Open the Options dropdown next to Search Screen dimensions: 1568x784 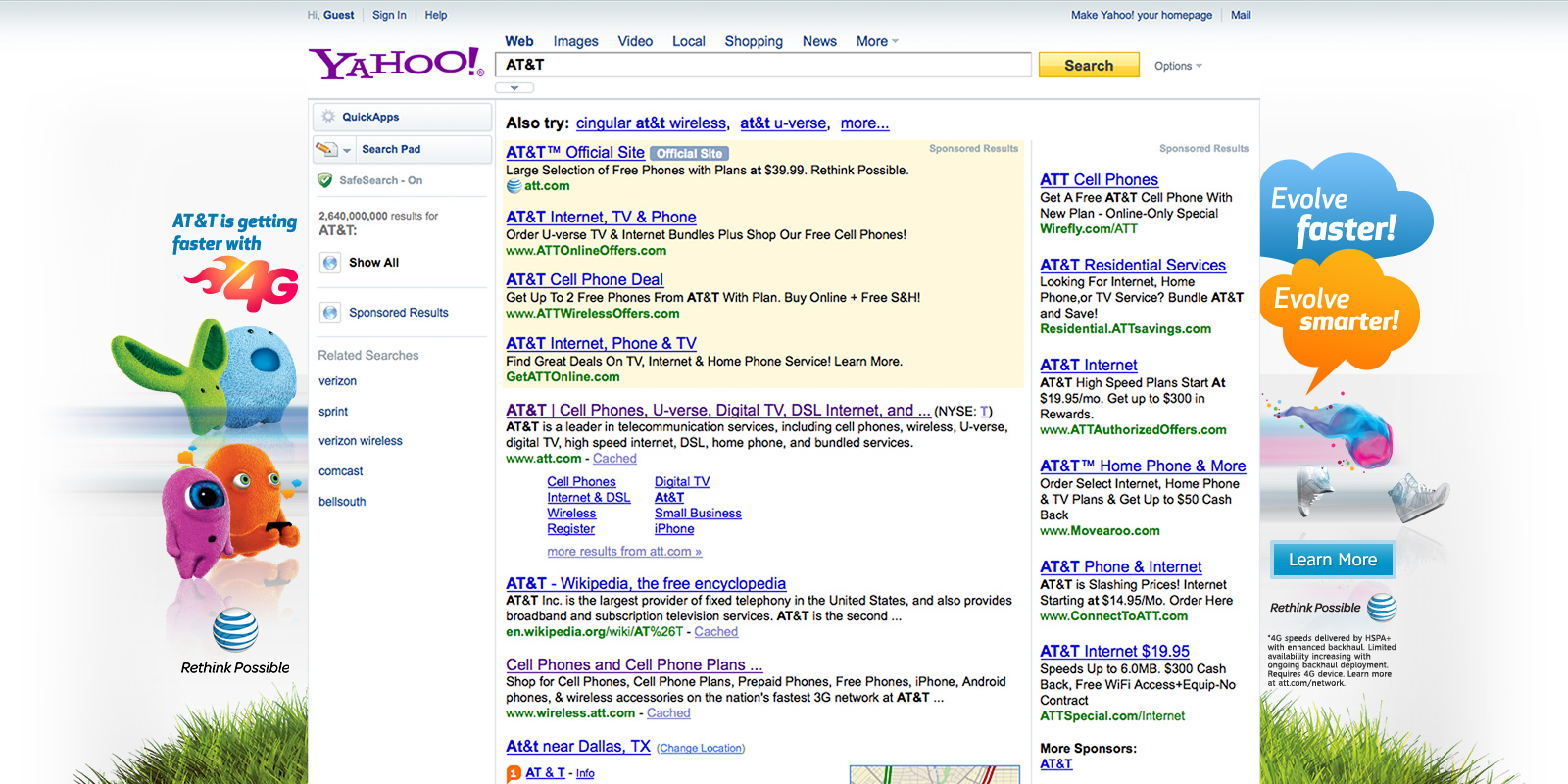[1177, 66]
